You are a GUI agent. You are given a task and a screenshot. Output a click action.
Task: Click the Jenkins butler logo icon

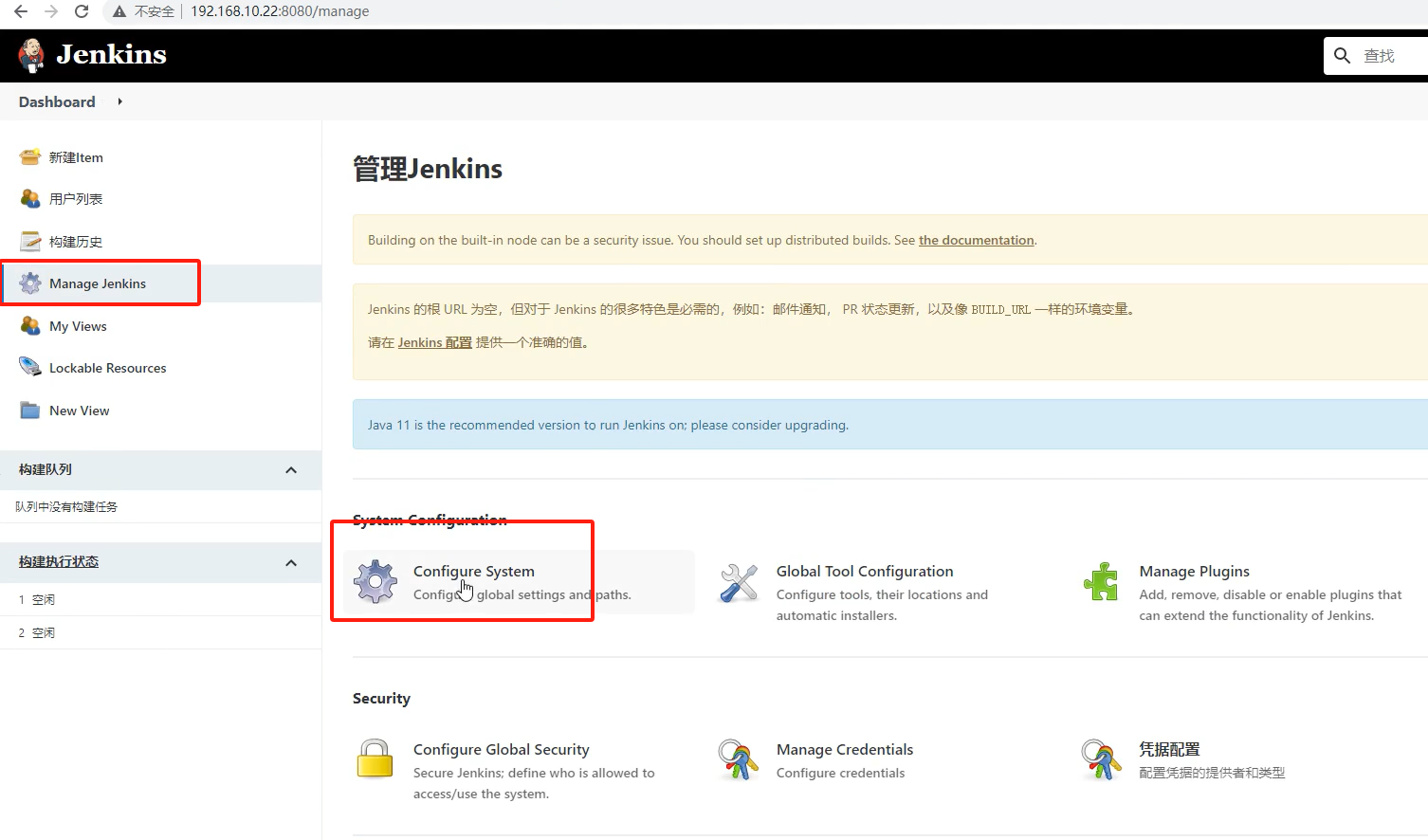(x=31, y=55)
